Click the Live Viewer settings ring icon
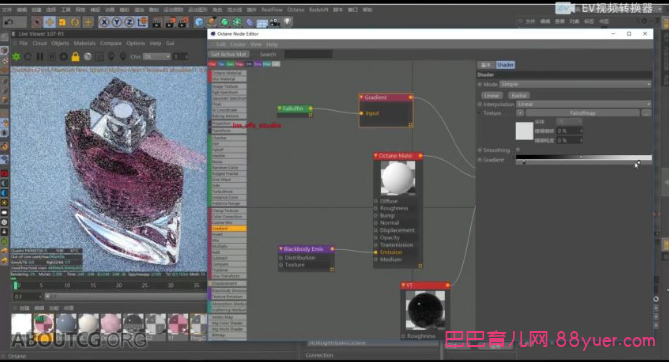 coord(64,56)
